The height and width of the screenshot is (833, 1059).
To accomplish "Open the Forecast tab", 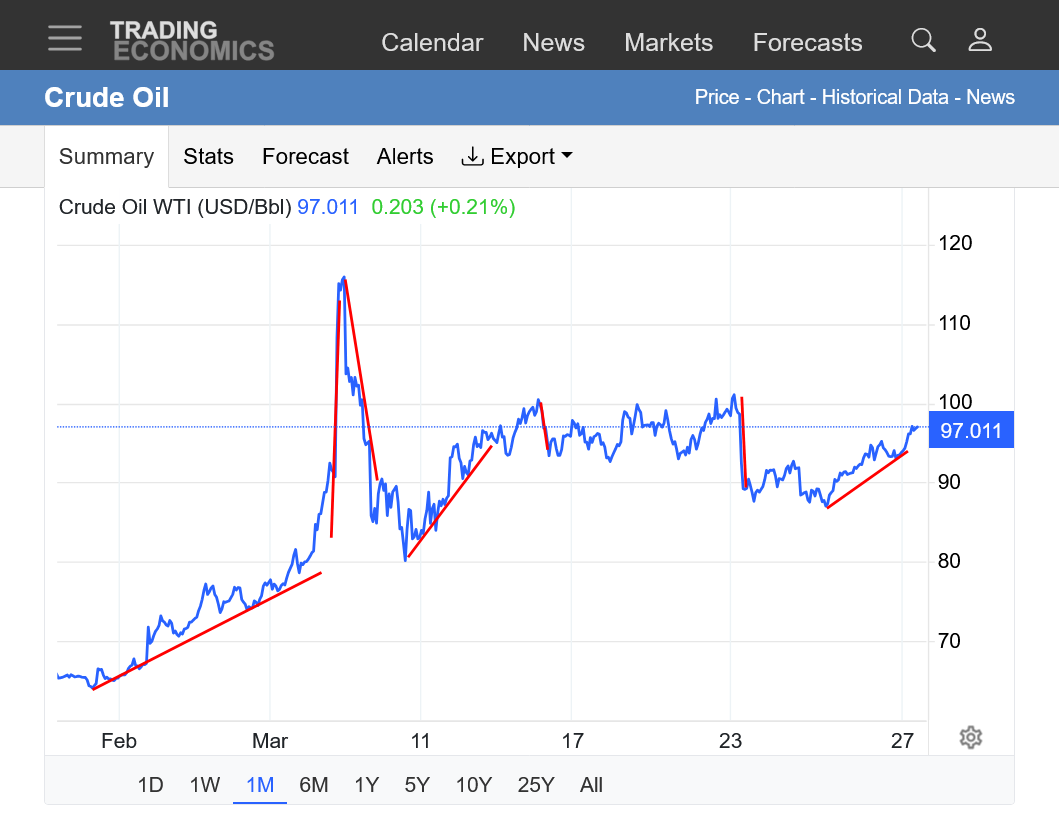I will click(x=305, y=157).
